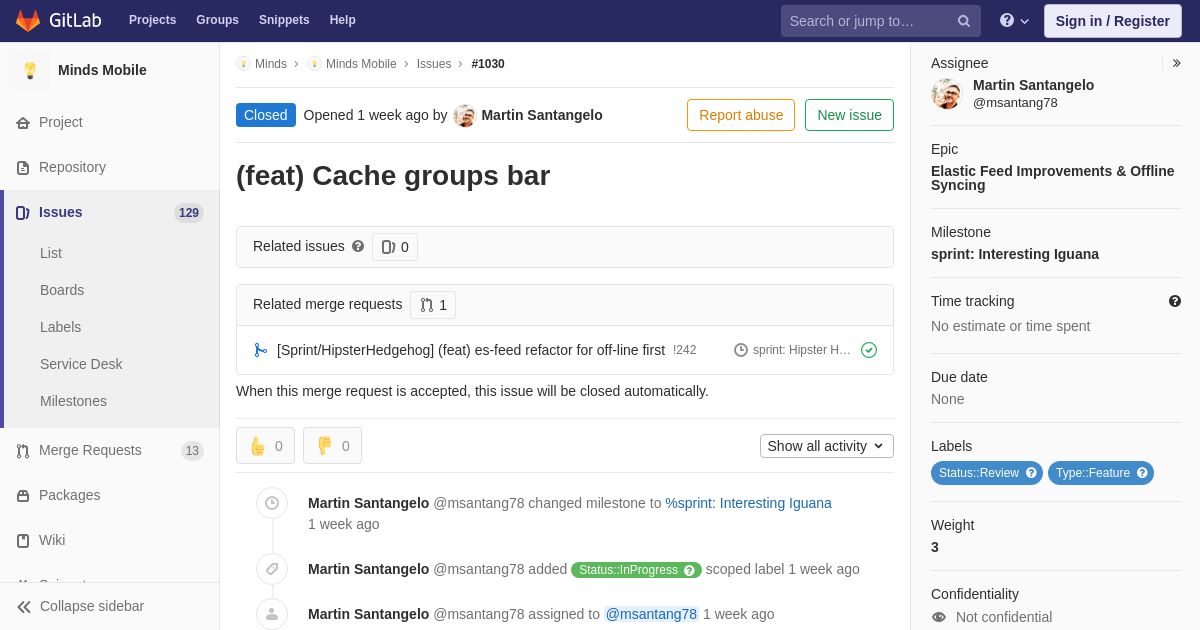Click the Status::InProgress scoped label
1200x630 pixels.
tap(636, 570)
